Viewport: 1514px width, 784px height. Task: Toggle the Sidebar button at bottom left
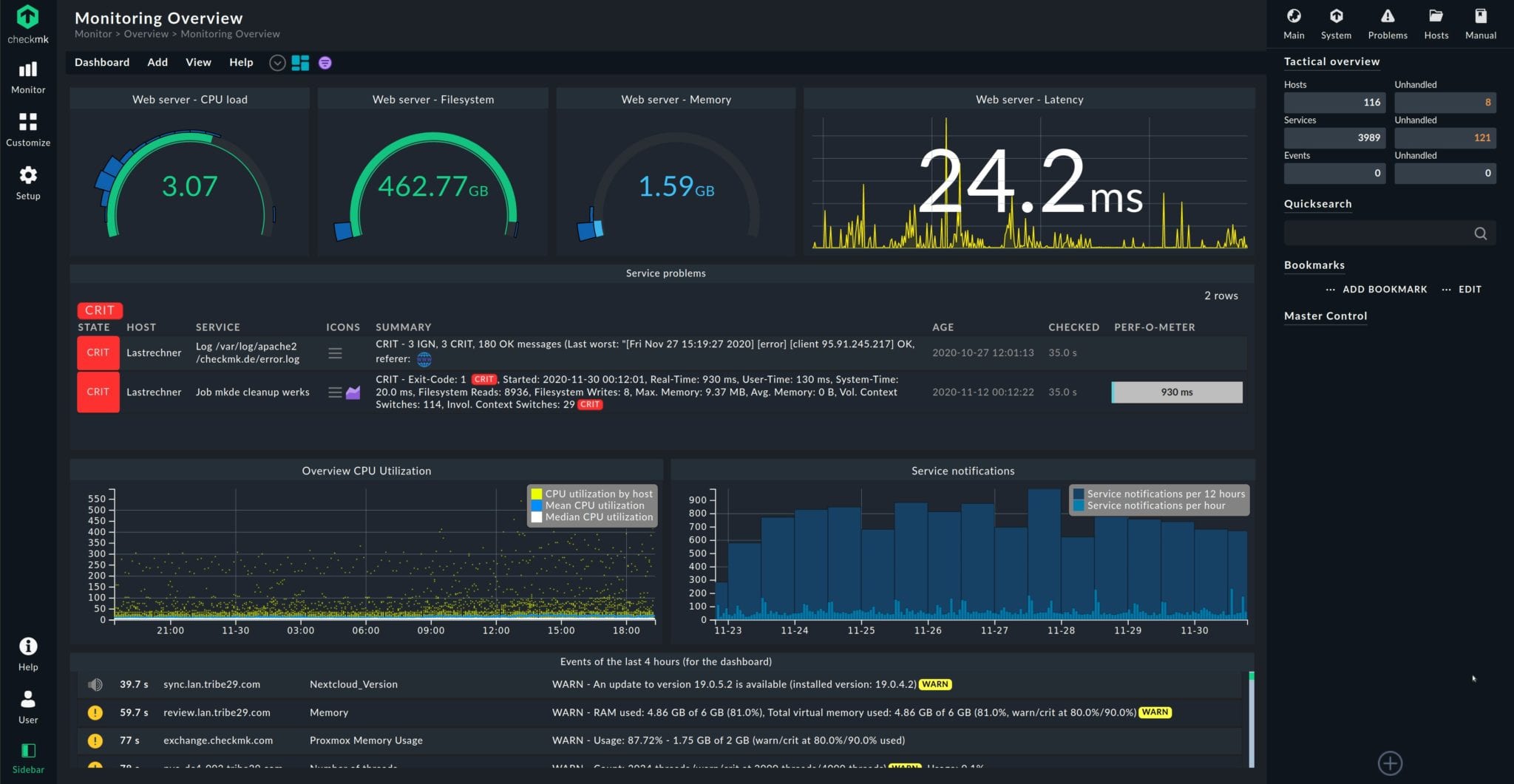[x=28, y=751]
